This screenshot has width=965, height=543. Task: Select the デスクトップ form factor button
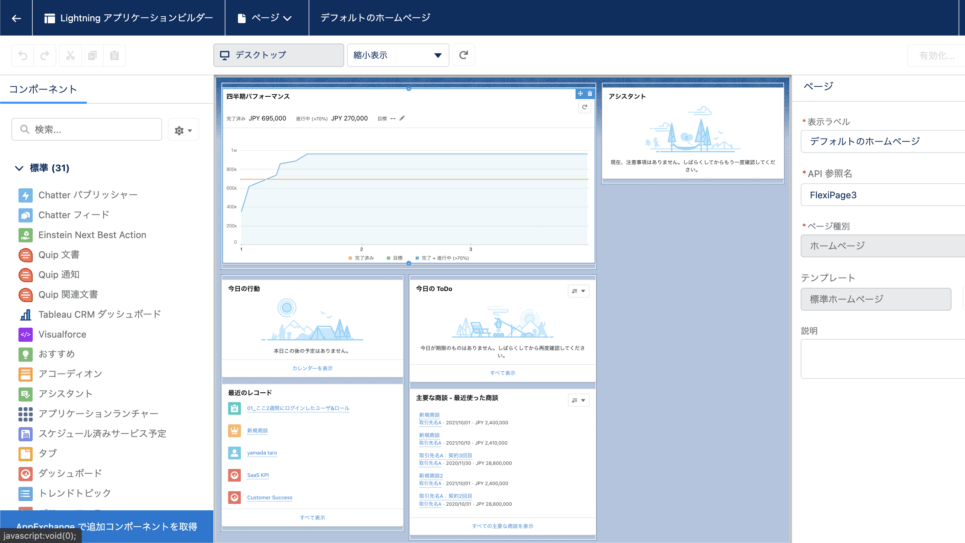[x=278, y=56]
